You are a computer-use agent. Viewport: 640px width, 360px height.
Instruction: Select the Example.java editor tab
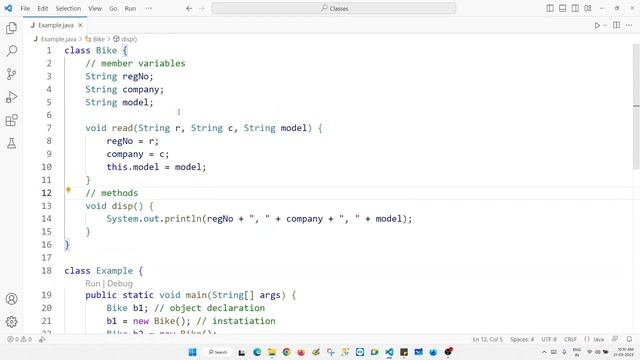tap(55, 25)
